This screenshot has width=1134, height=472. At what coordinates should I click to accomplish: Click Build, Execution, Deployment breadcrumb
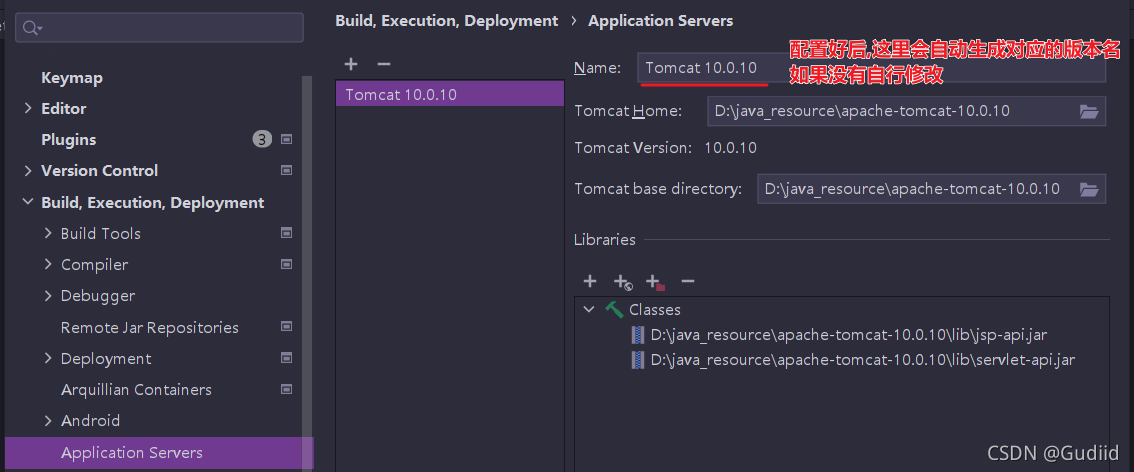click(446, 21)
